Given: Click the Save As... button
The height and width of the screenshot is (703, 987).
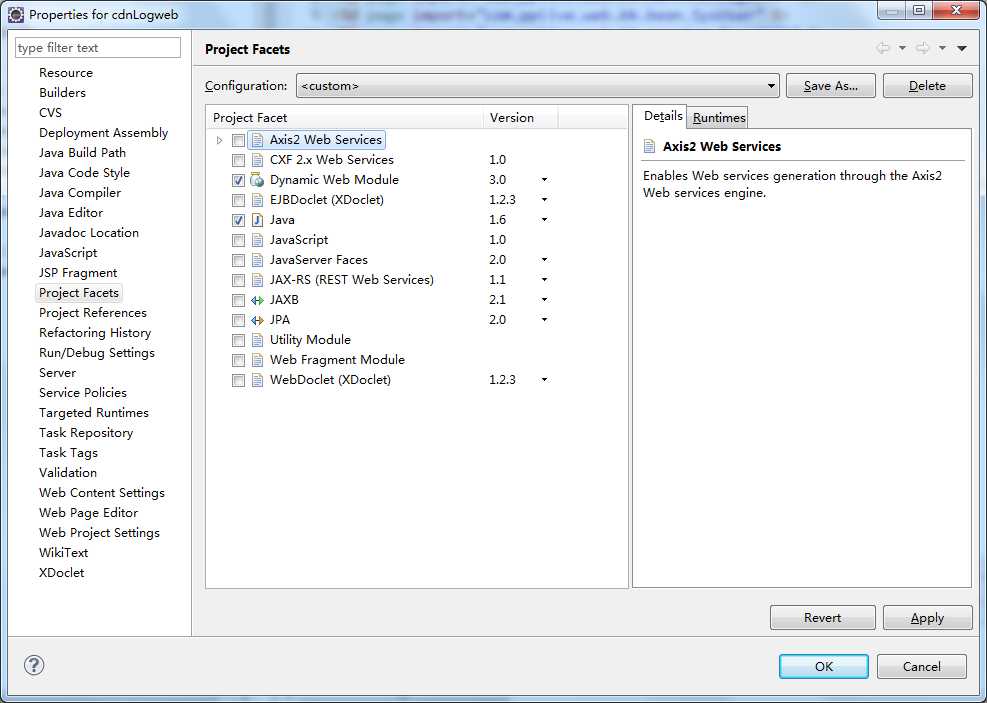Looking at the screenshot, I should coord(830,86).
